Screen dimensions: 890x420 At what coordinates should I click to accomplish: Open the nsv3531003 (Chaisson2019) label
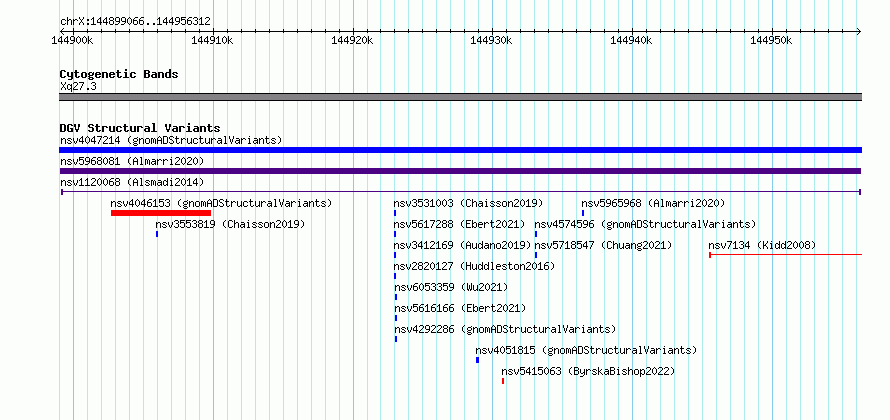[x=468, y=203]
